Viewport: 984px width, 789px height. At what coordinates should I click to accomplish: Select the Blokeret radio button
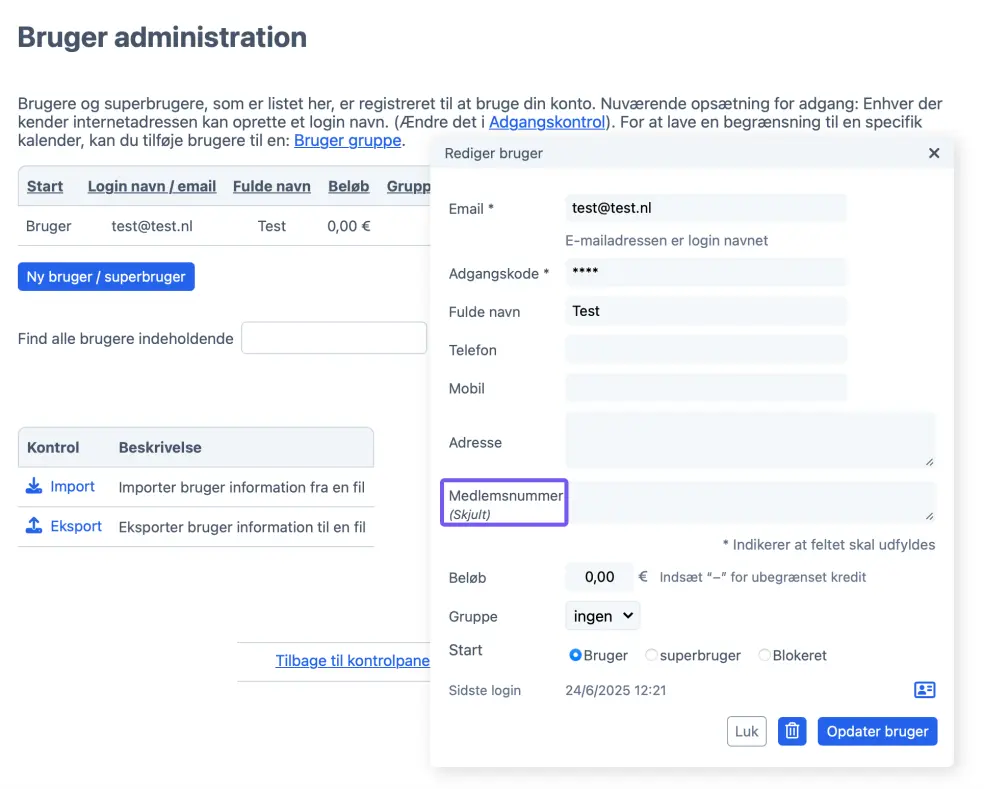(765, 655)
